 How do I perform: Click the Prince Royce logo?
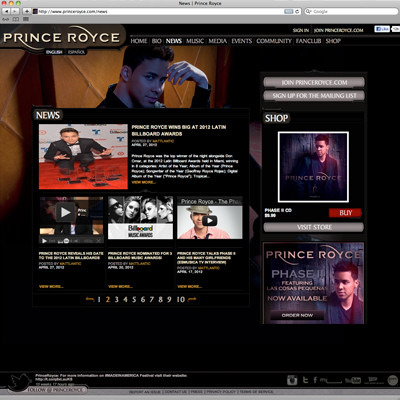coord(61,37)
